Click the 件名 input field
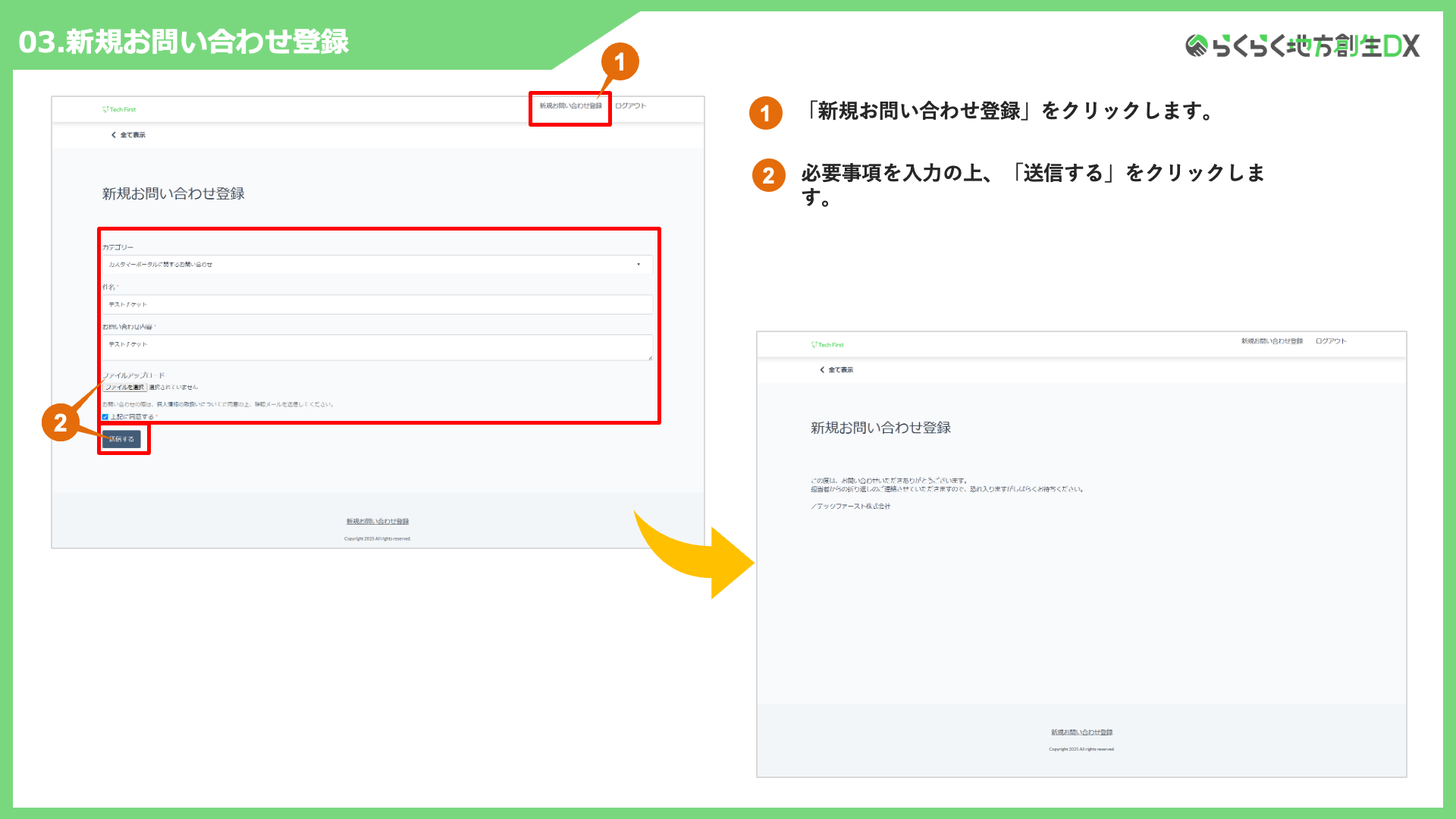1456x819 pixels. (377, 304)
